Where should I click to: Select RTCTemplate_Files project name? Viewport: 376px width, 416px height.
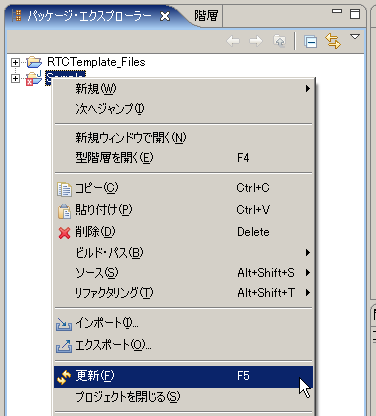(96, 62)
